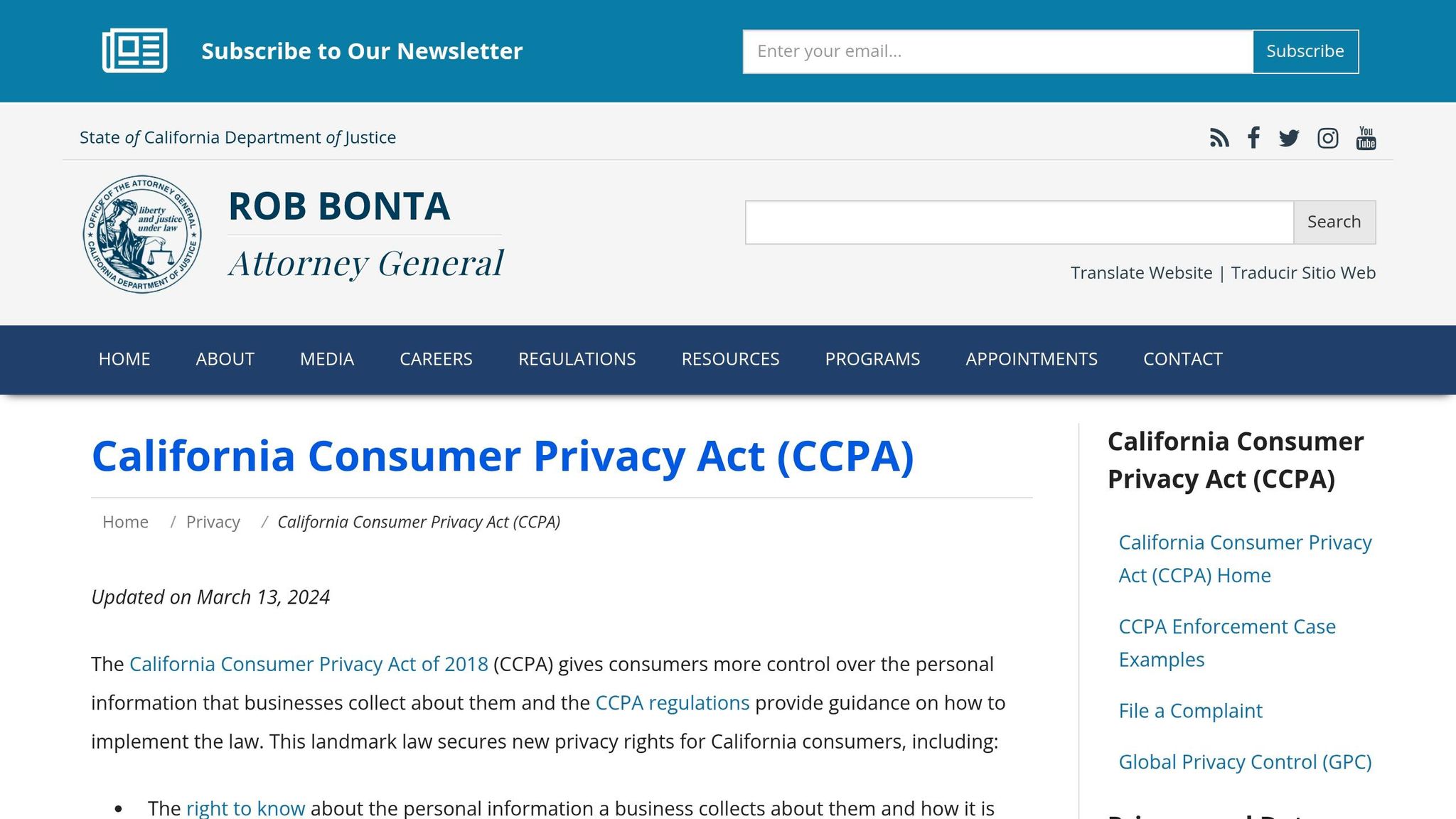Open the RSS feed icon
The height and width of the screenshot is (819, 1456).
(1220, 137)
